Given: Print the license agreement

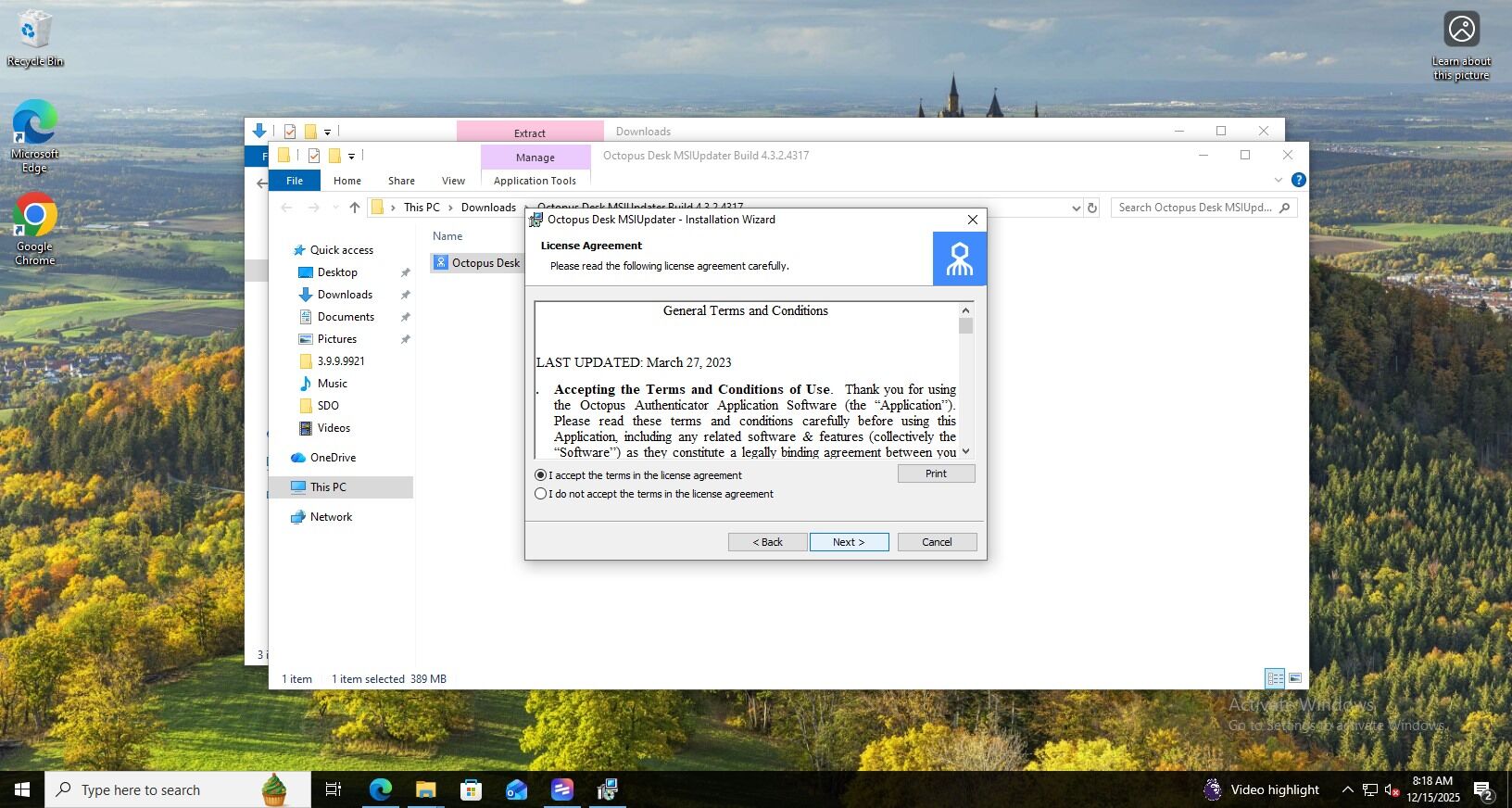Looking at the screenshot, I should pos(936,473).
